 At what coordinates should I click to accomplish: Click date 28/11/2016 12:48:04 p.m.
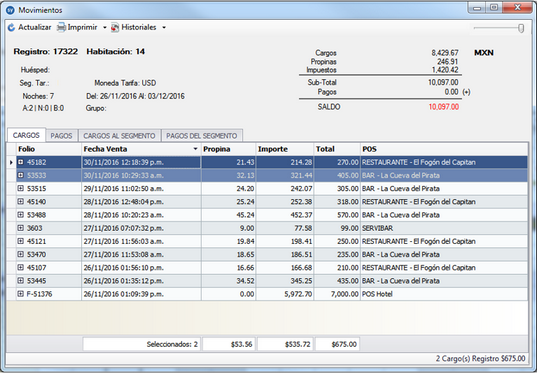pos(141,202)
